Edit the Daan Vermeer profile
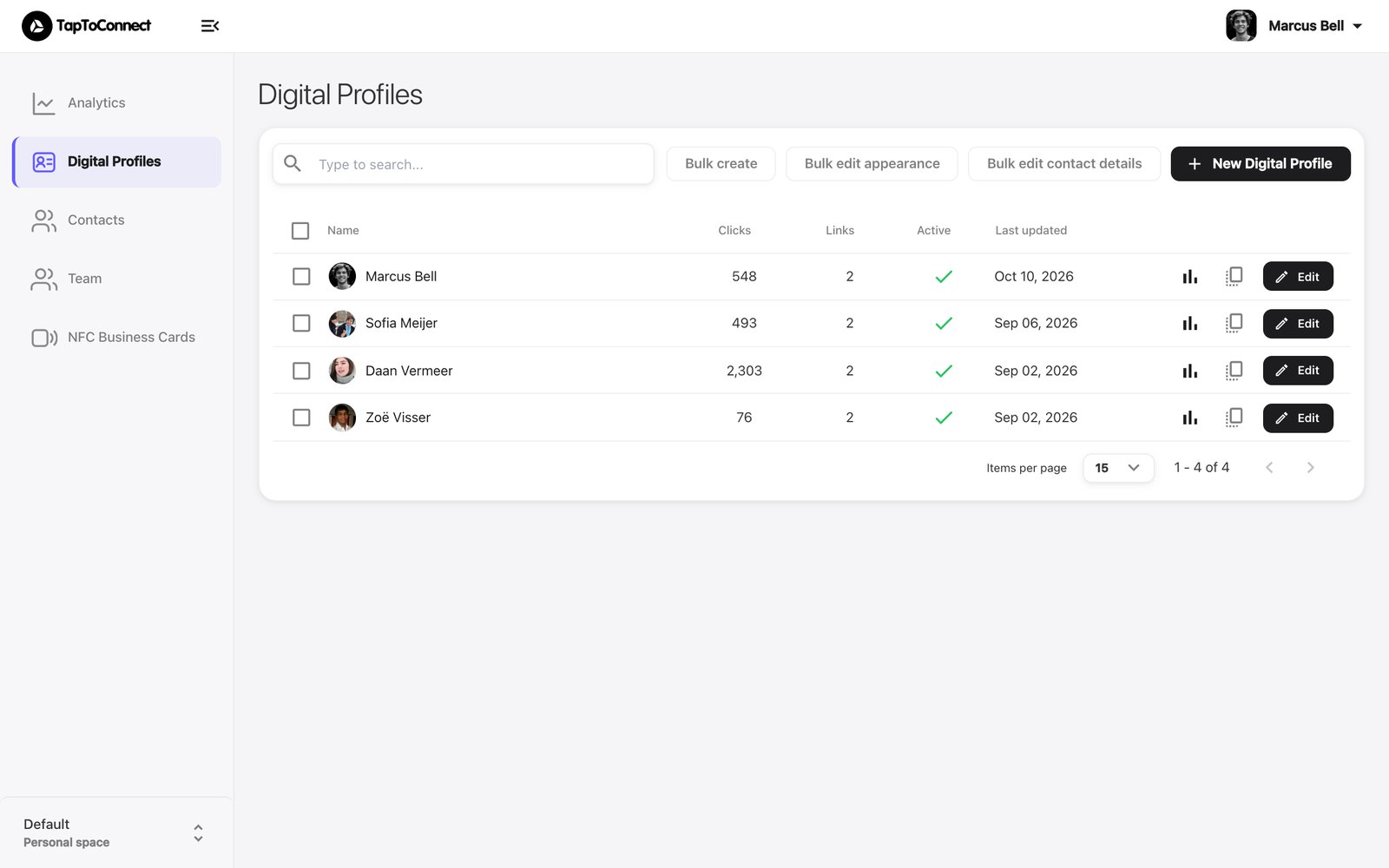 [1298, 371]
